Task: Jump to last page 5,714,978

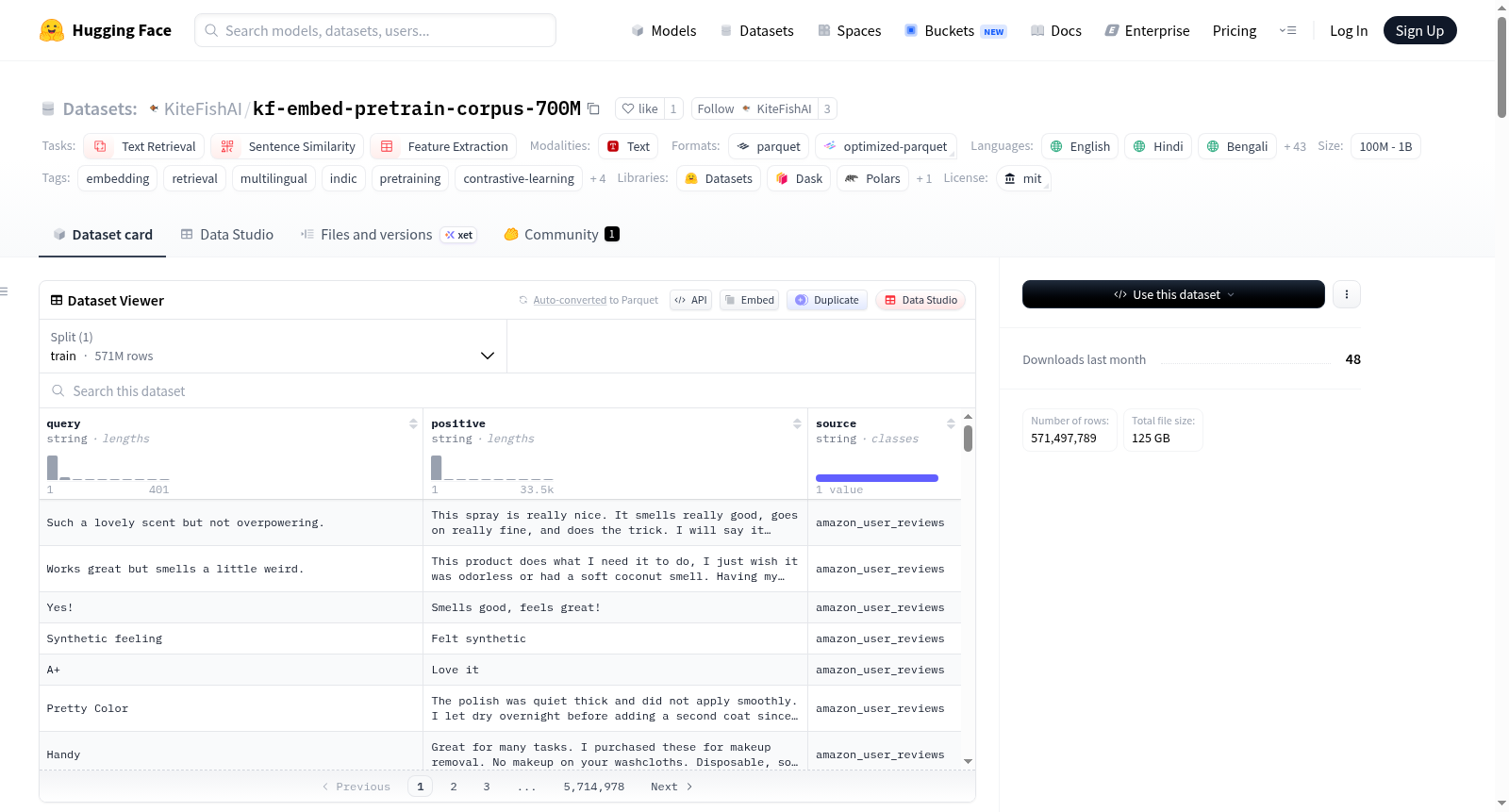Action: (594, 787)
